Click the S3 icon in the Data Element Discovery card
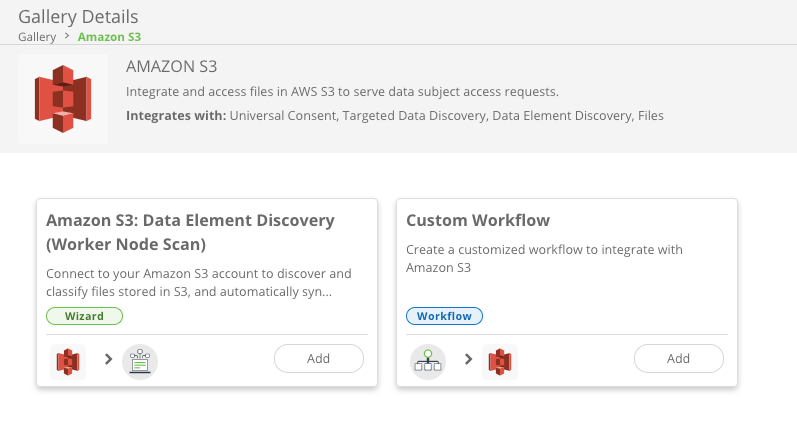The width and height of the screenshot is (797, 436). [x=68, y=362]
